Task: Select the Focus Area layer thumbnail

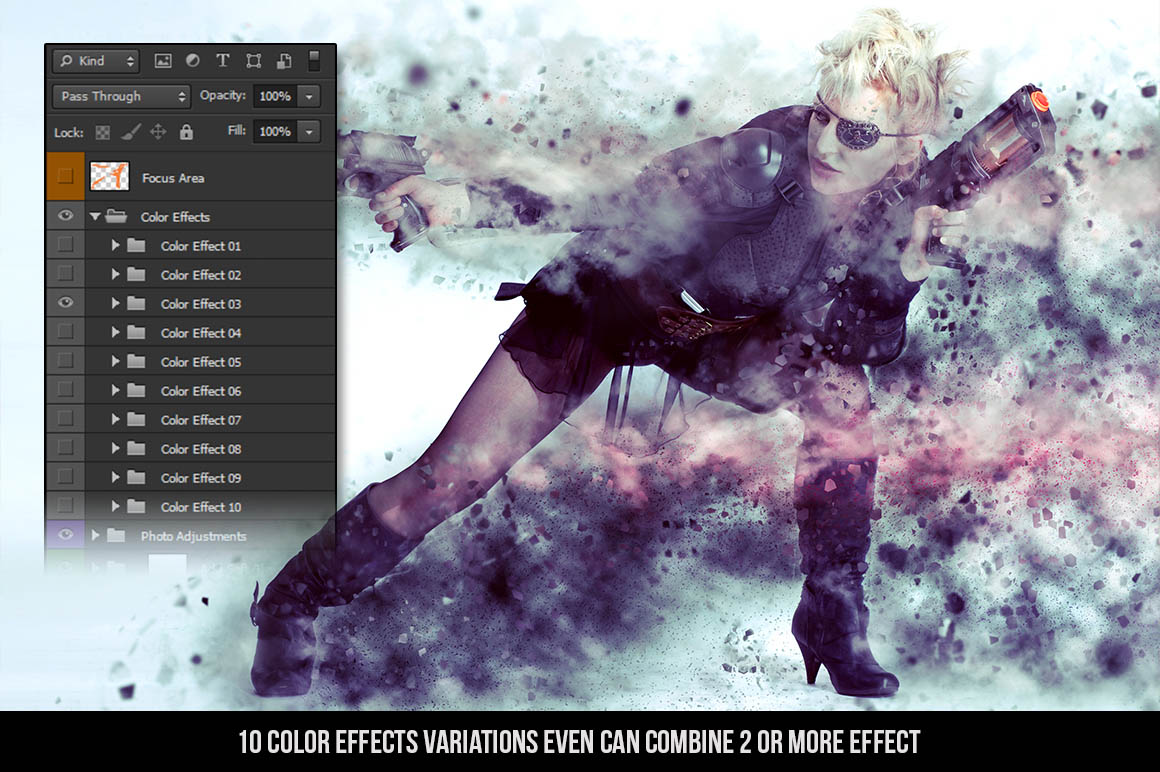Action: coord(109,177)
